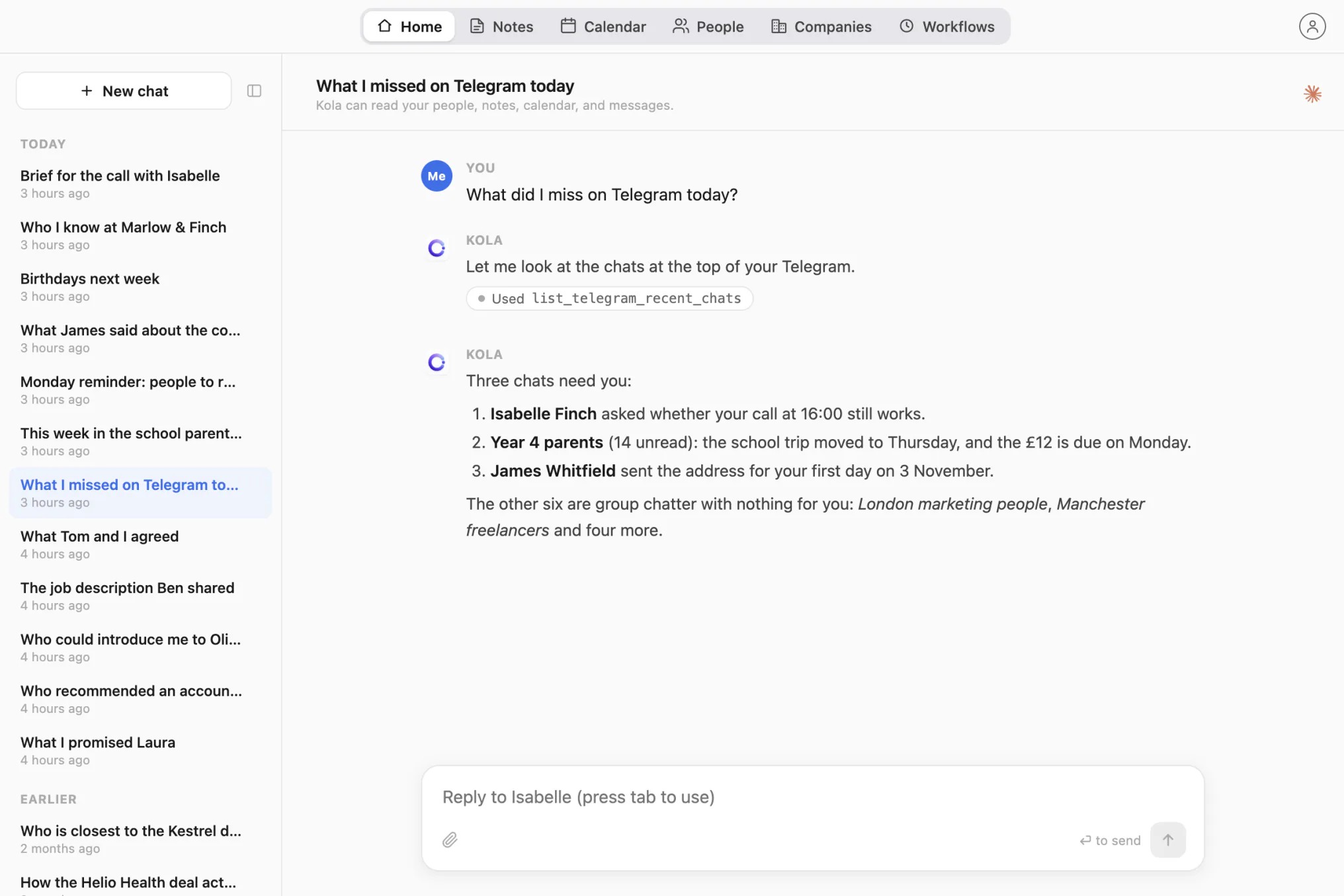This screenshot has height=896, width=1344.
Task: Click the blue Me avatar
Action: click(437, 176)
